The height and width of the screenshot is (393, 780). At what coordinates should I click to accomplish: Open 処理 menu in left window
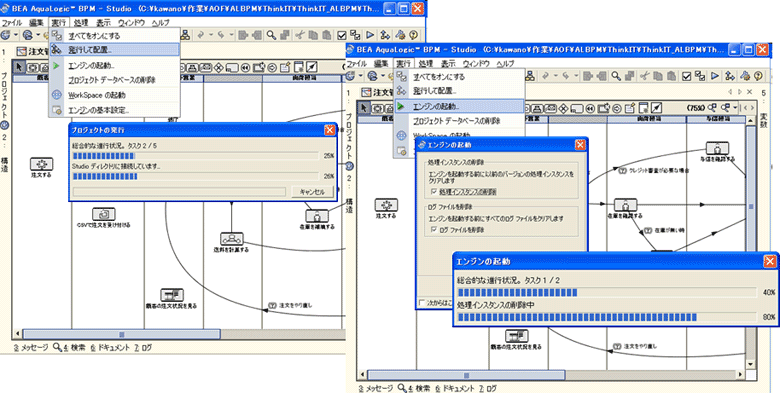coord(81,23)
